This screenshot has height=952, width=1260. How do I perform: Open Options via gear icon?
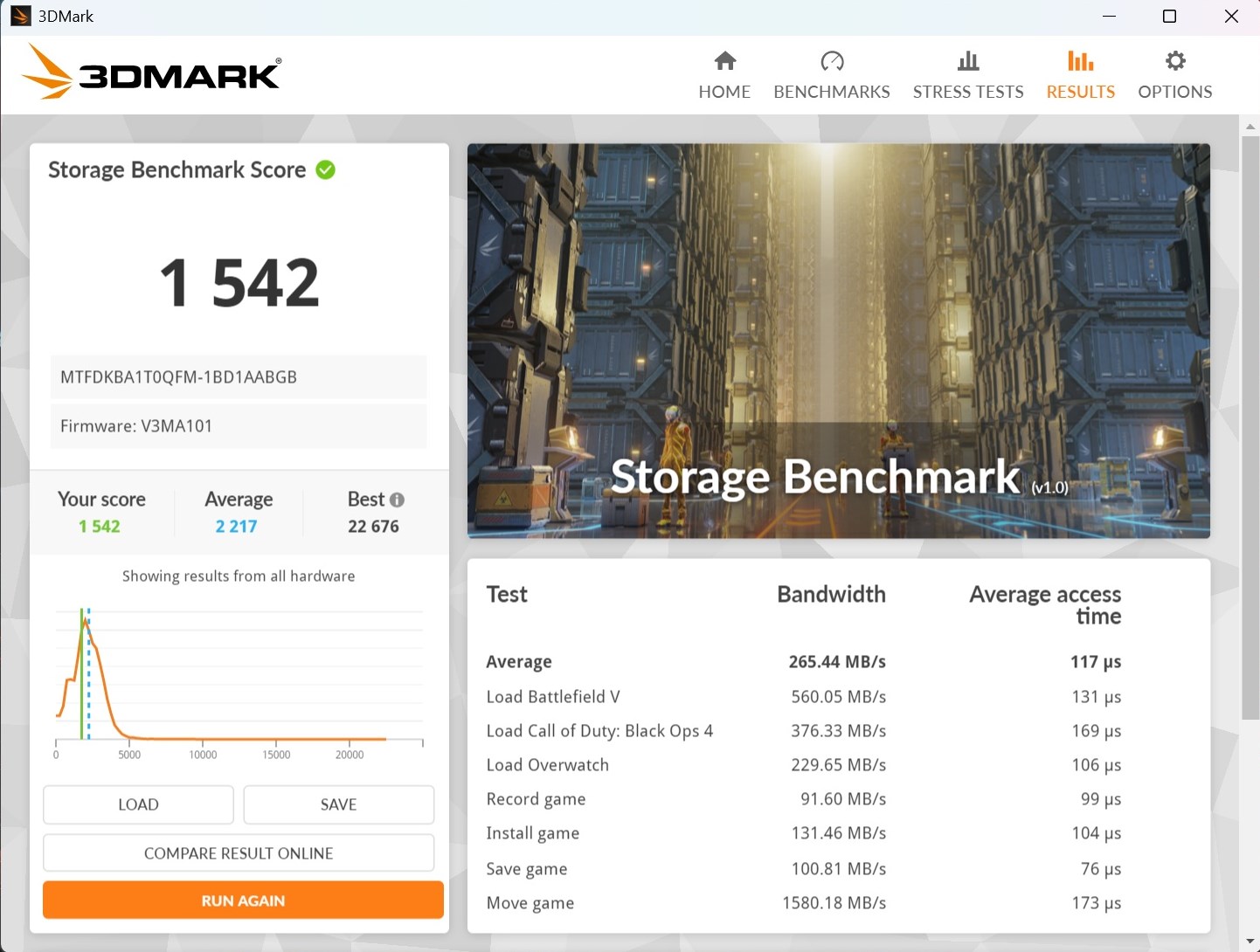point(1175,61)
